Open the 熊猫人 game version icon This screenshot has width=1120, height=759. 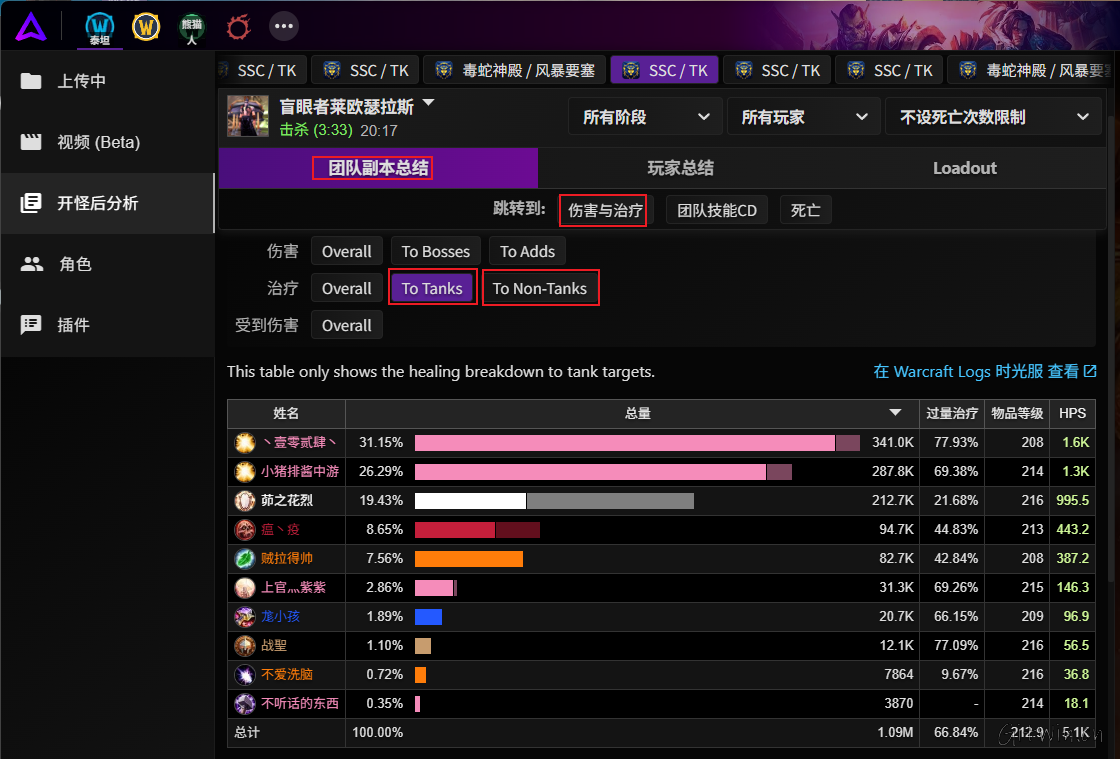pos(191,27)
